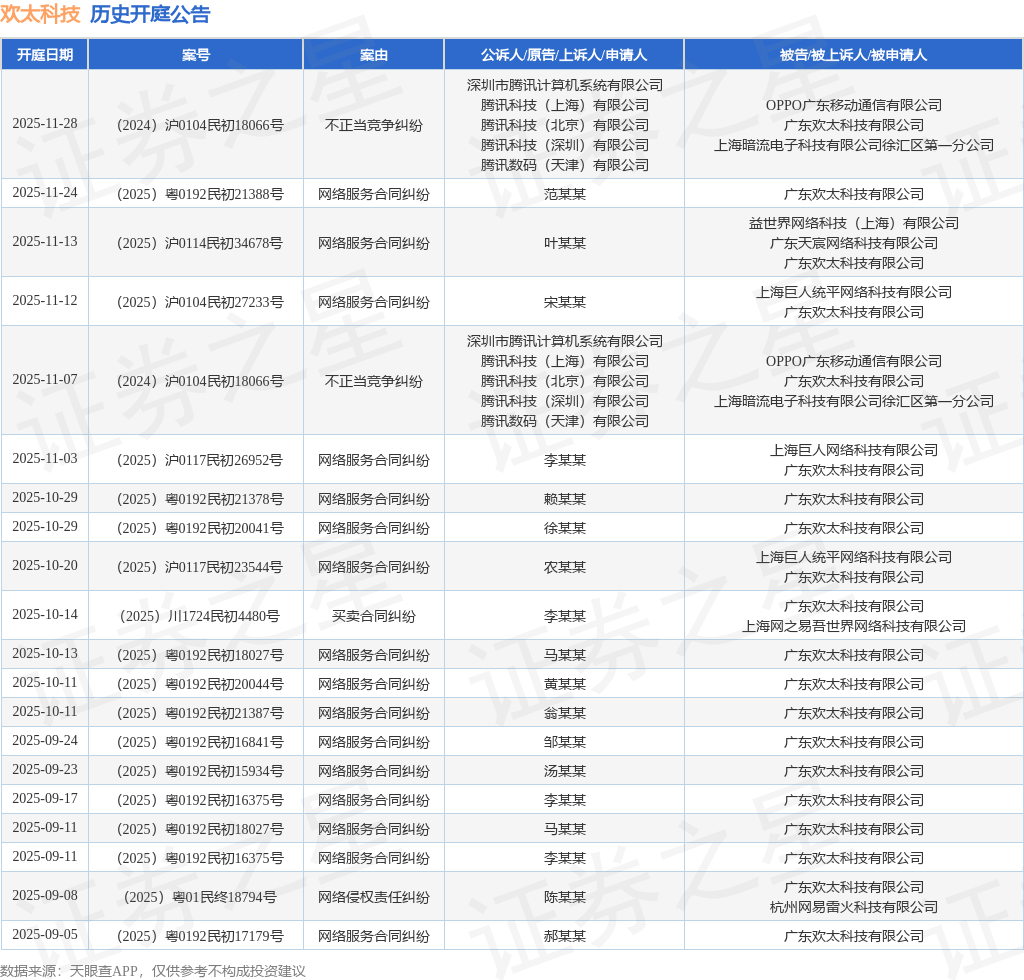The height and width of the screenshot is (980, 1024).
Task: Click the date cell 2025-11-07
Action: (44, 379)
